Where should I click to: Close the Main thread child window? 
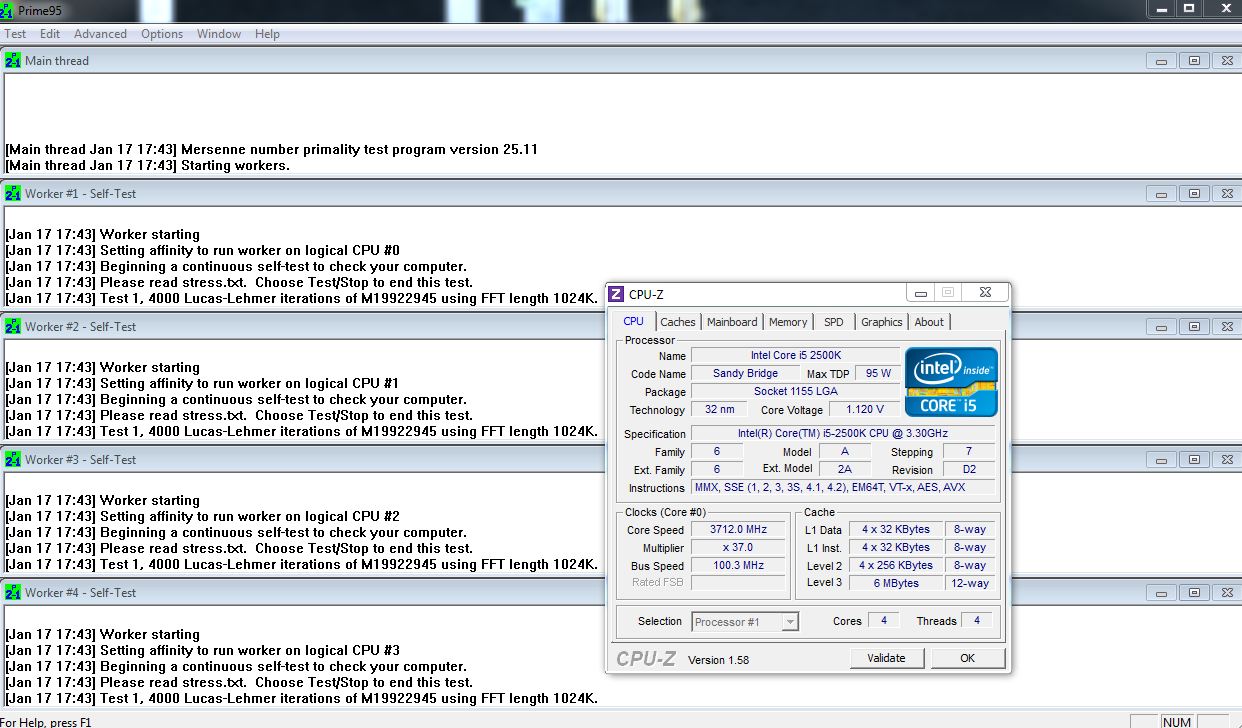click(x=1226, y=61)
